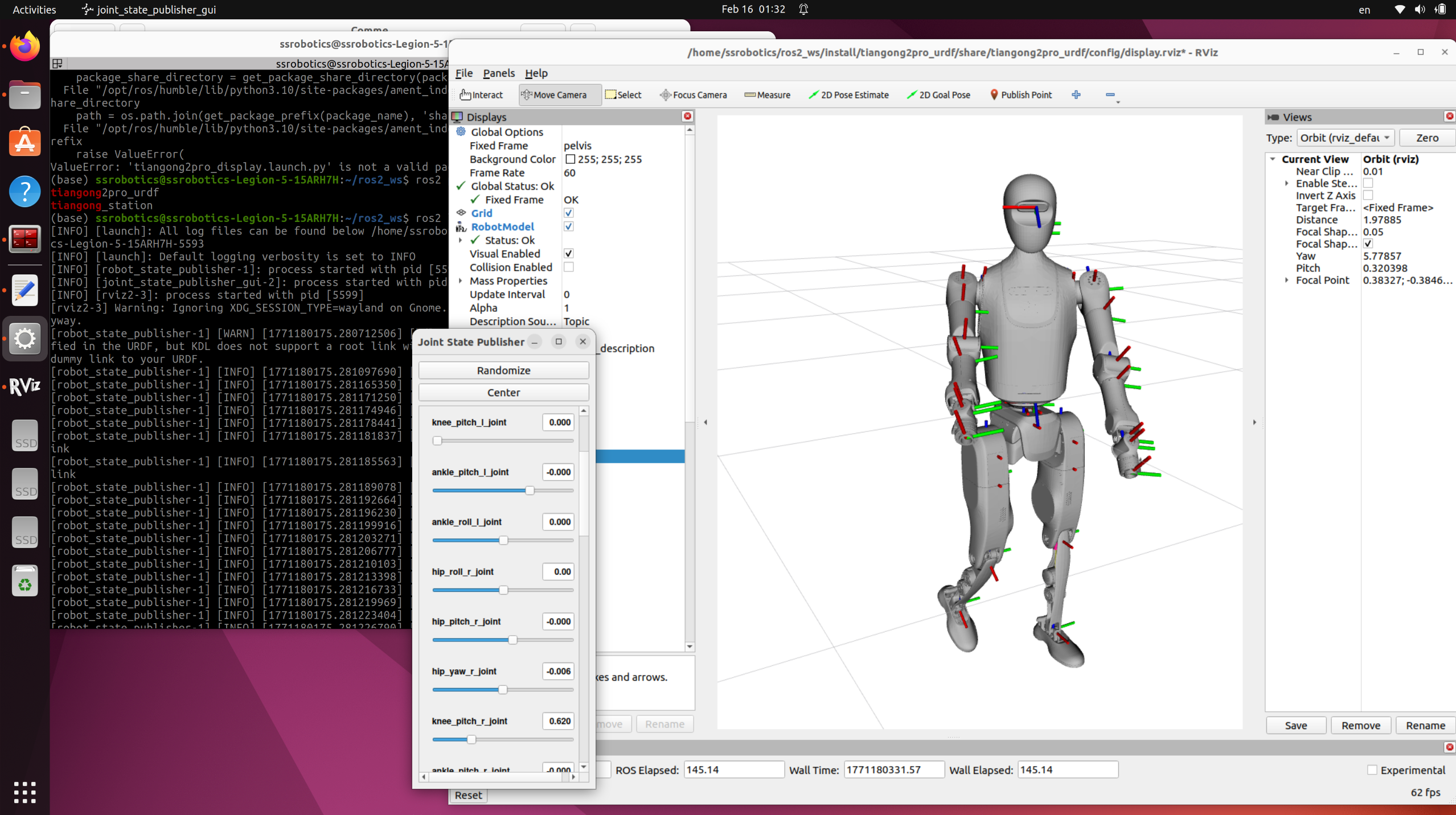Open the Terminator terminal dock icon
This screenshot has height=815, width=1456.
(24, 239)
